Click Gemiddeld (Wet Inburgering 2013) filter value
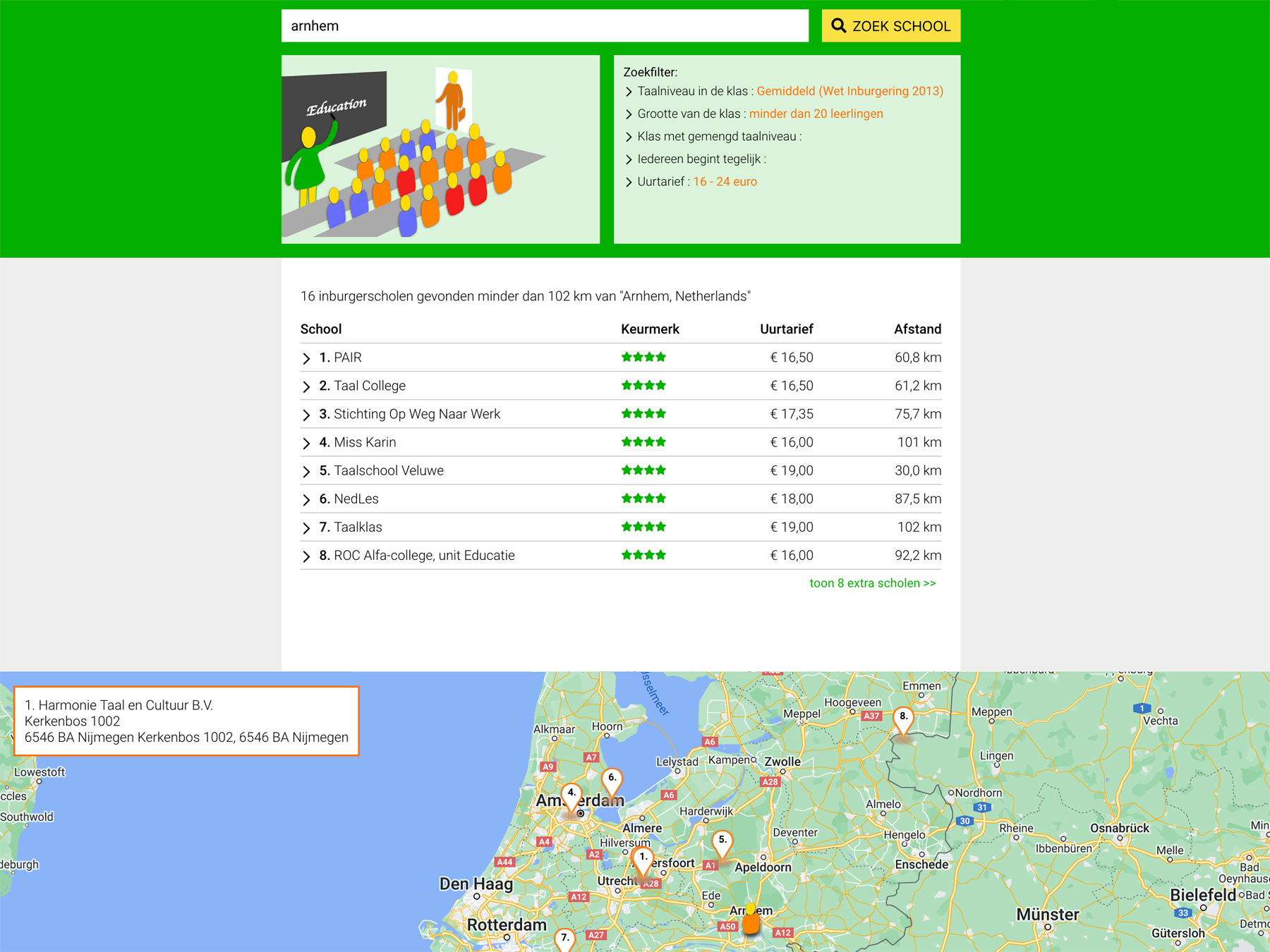Image resolution: width=1270 pixels, height=952 pixels. 849,91
